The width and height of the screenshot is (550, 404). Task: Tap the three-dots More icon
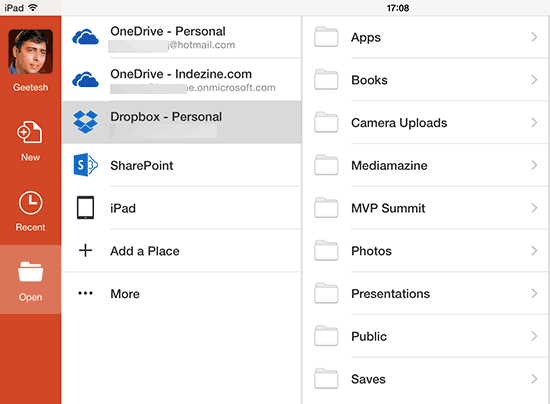point(85,293)
